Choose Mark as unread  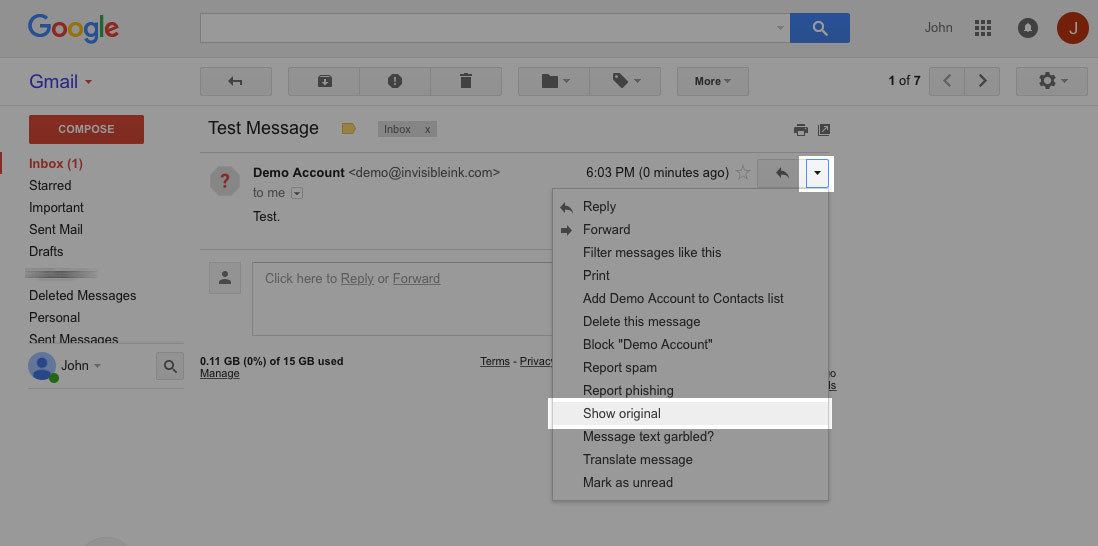click(x=690, y=482)
